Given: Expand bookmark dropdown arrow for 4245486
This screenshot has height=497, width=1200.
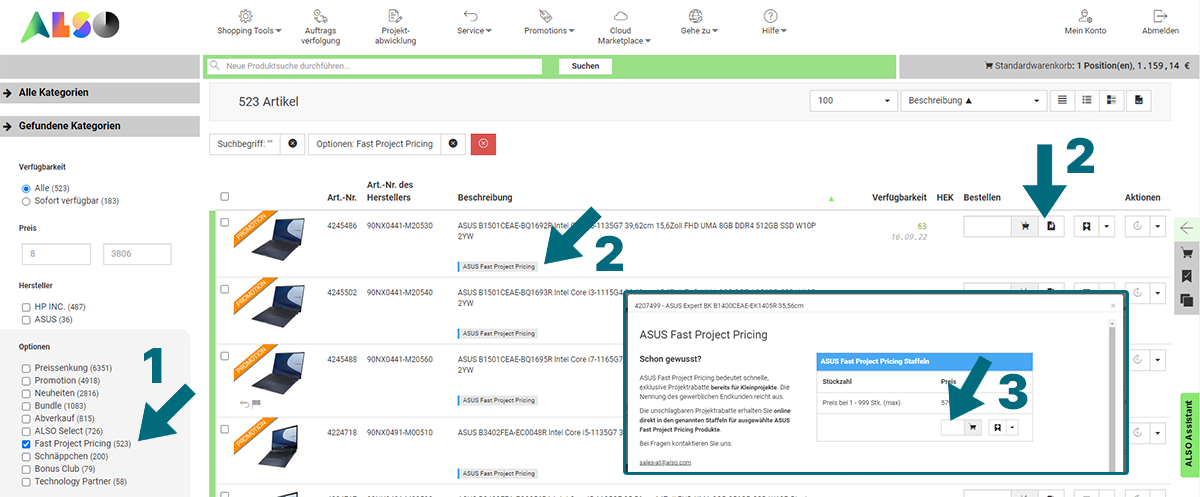Looking at the screenshot, I should tap(1107, 226).
